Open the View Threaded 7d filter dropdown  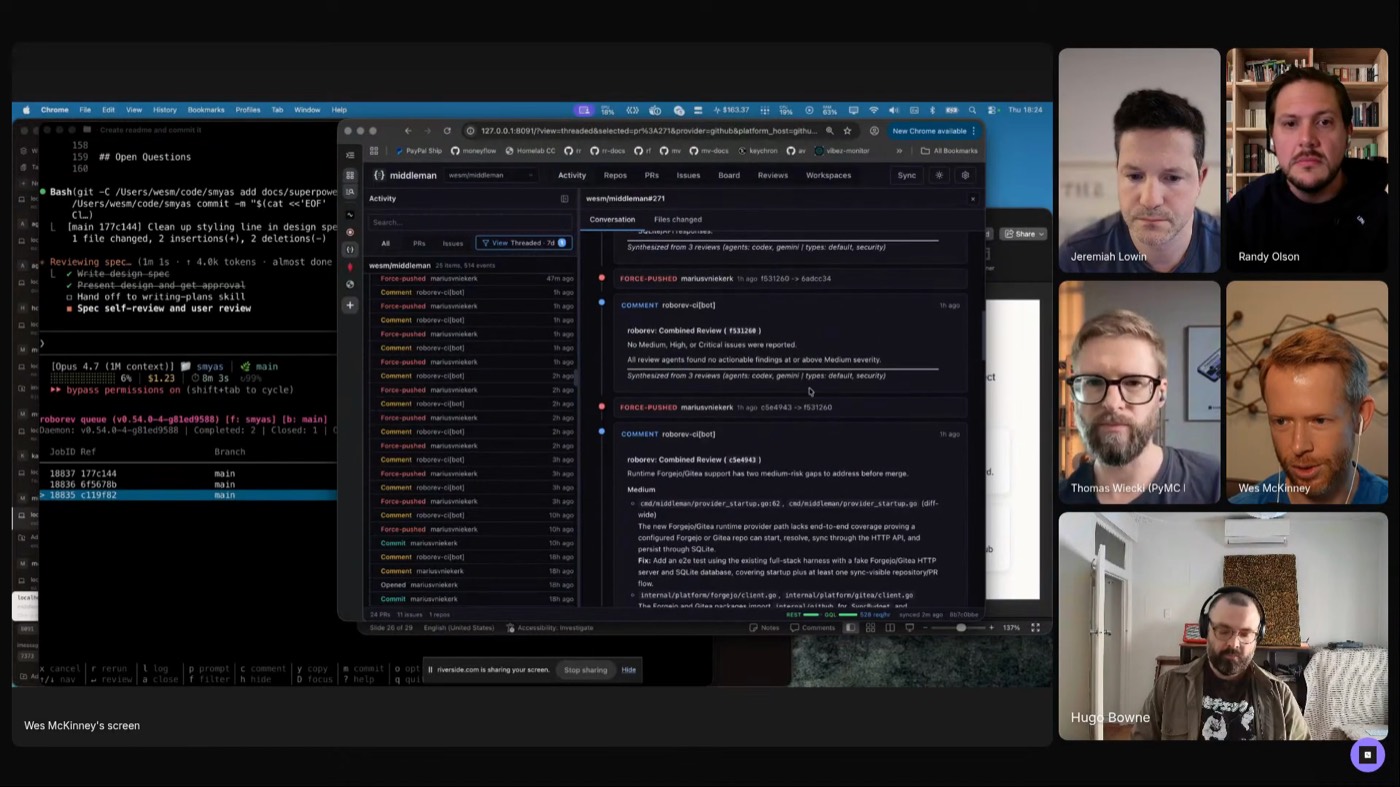(x=524, y=243)
